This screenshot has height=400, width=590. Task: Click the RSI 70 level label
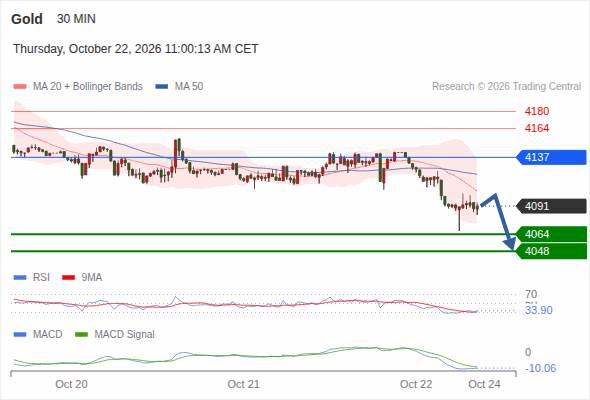531,294
